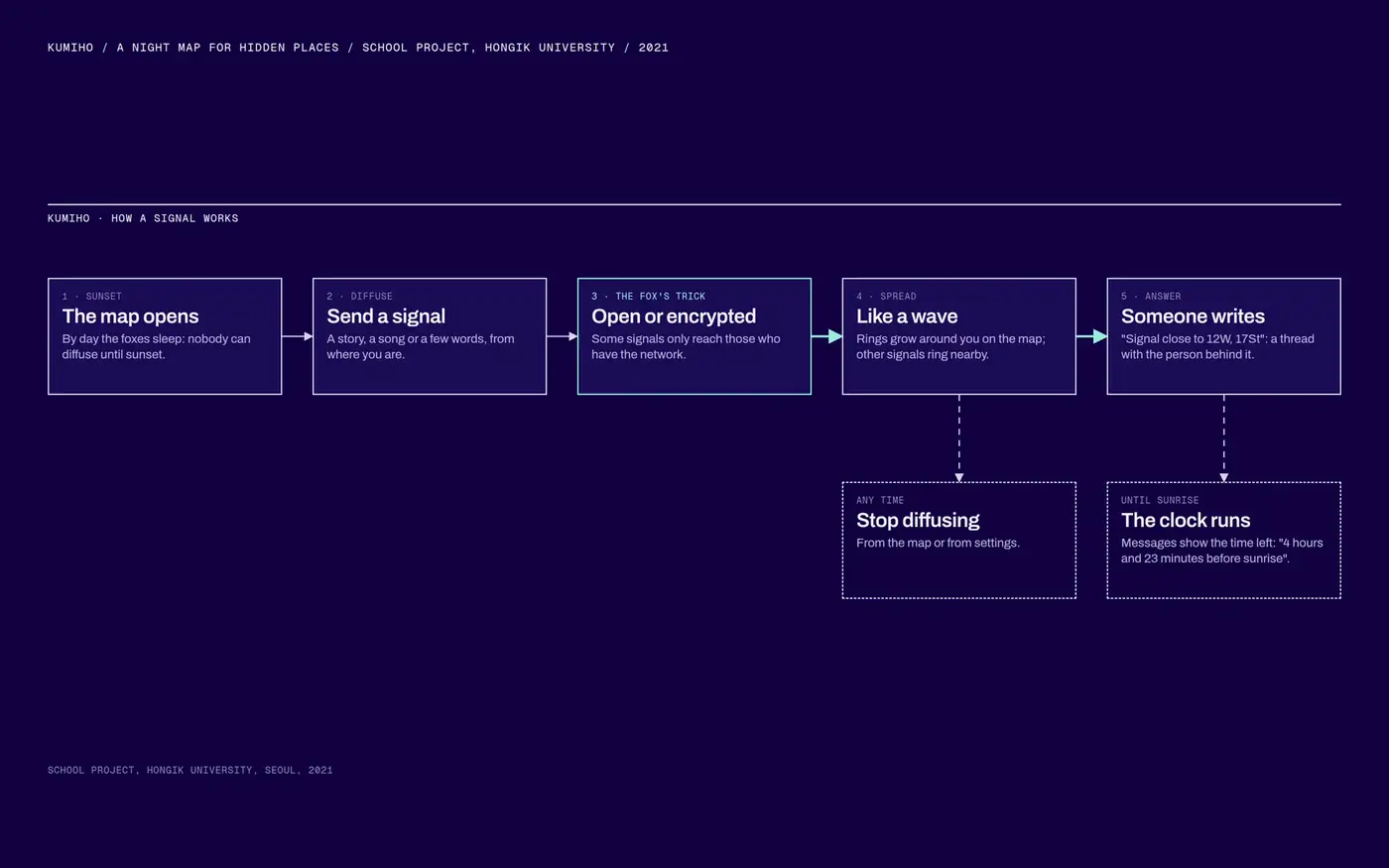Select text 'A story, a song or a few words'

(406, 339)
